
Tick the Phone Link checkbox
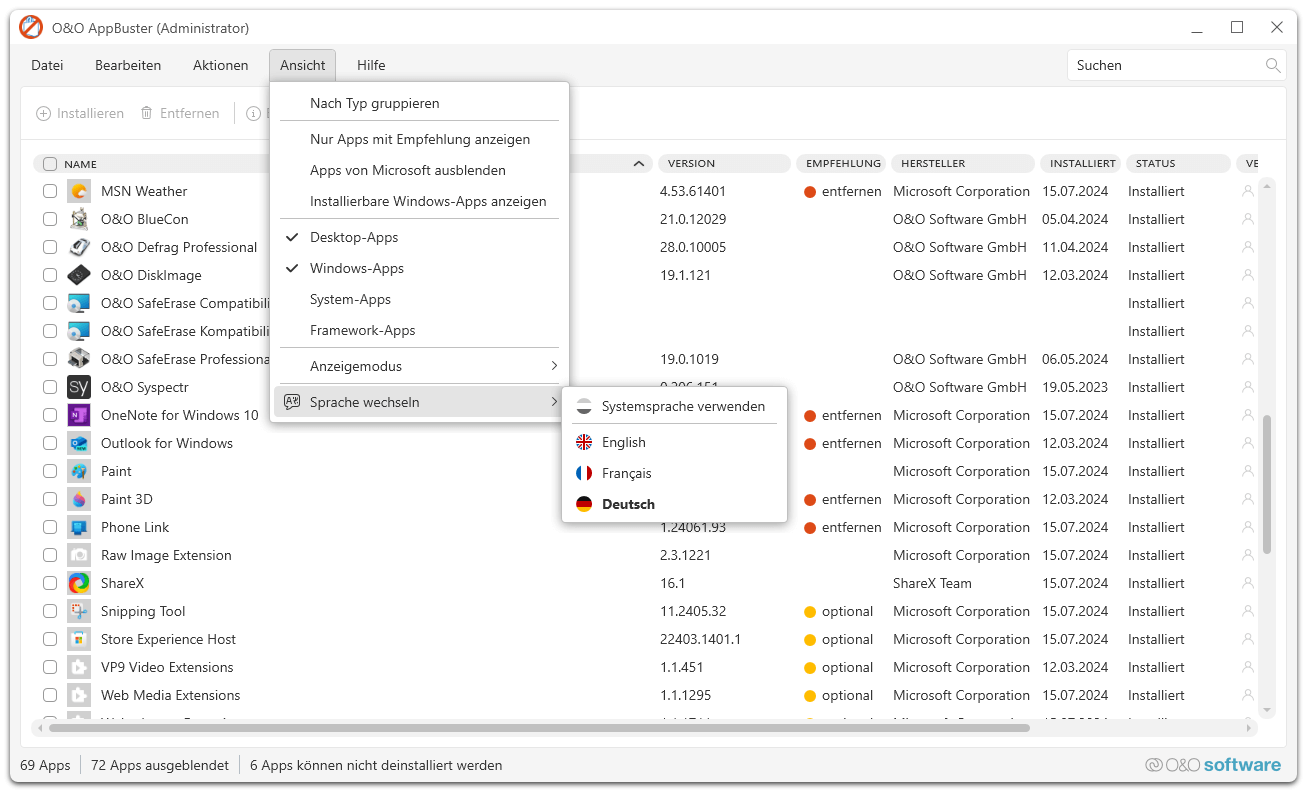[x=50, y=527]
